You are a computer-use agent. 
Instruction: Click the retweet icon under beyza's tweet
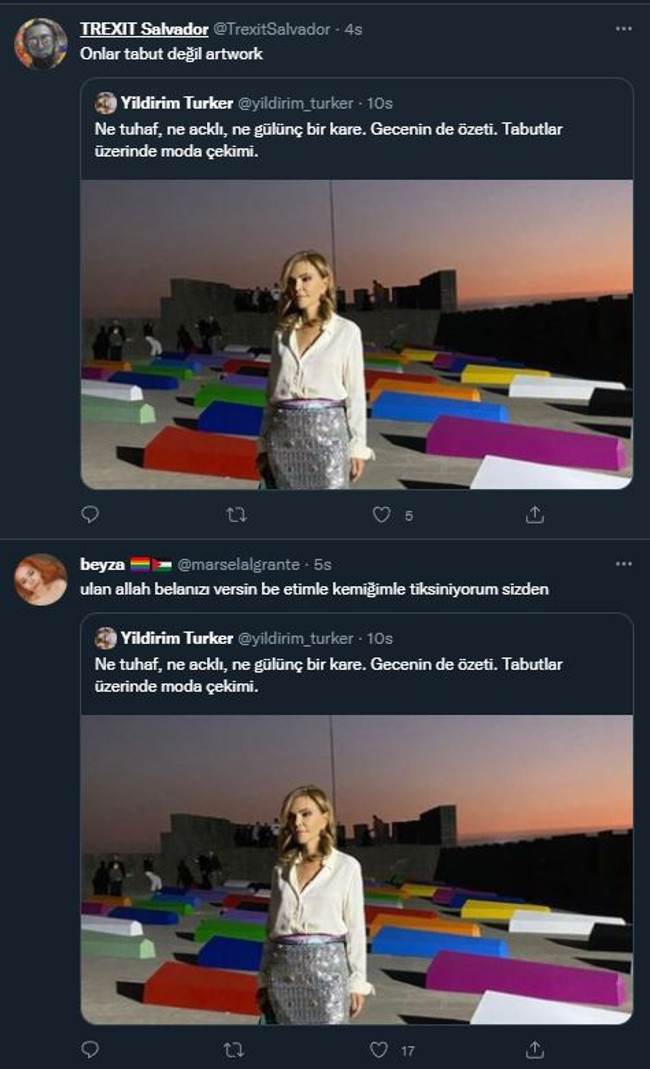[x=233, y=1050]
